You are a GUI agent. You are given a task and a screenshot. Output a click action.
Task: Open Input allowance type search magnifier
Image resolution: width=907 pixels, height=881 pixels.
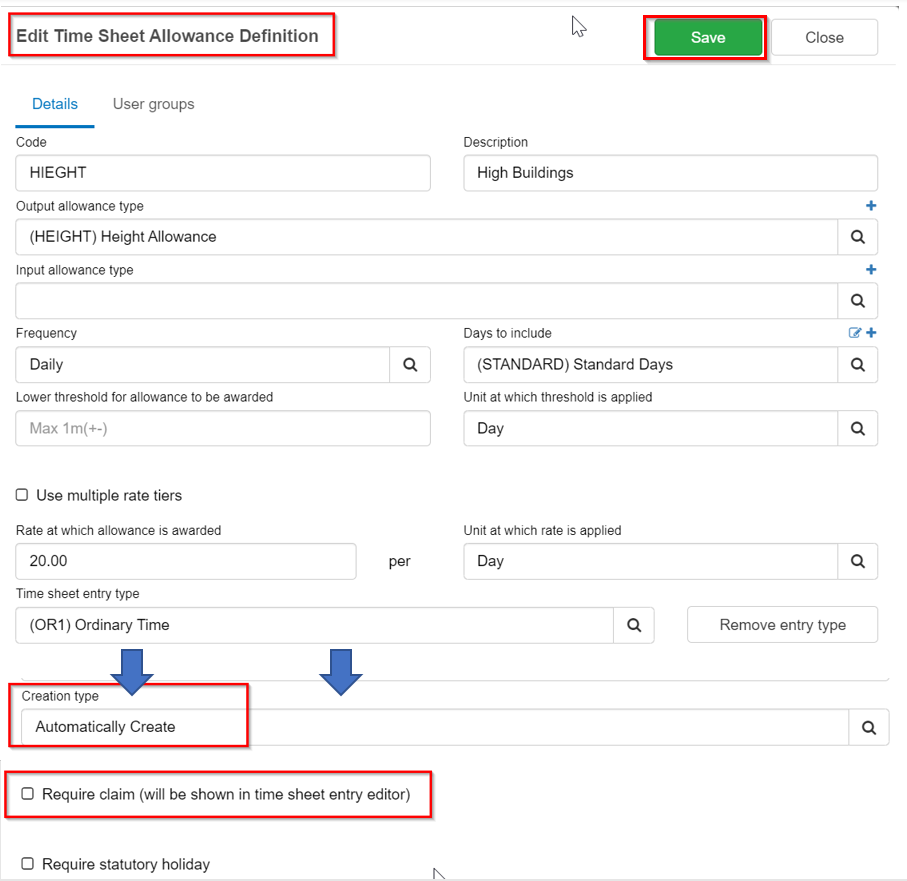[x=857, y=301]
